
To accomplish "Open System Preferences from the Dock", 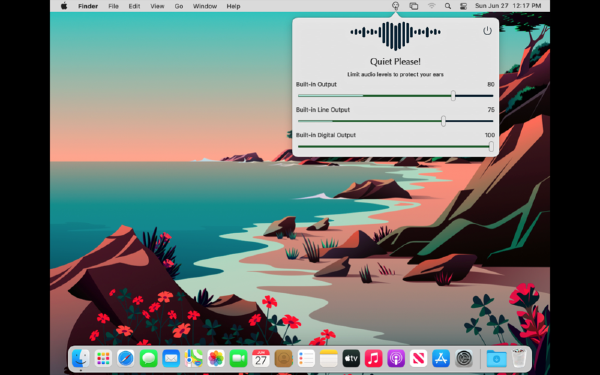I will pos(464,359).
